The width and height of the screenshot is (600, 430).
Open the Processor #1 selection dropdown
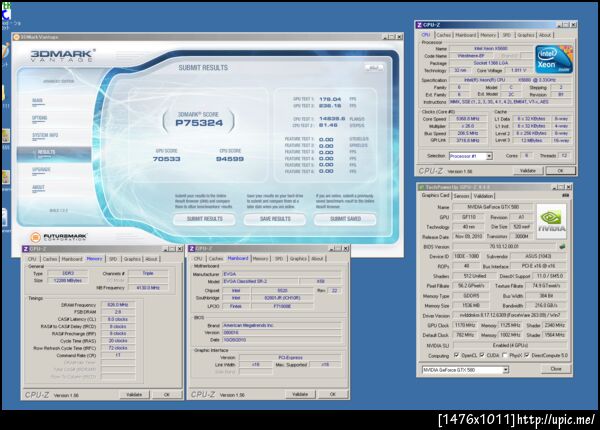point(489,156)
